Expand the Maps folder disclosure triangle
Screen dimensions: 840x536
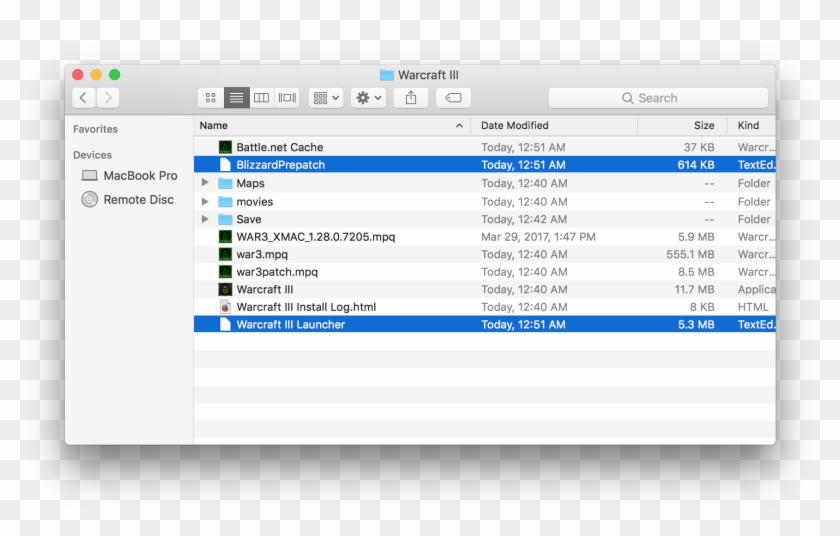pyautogui.click(x=205, y=183)
